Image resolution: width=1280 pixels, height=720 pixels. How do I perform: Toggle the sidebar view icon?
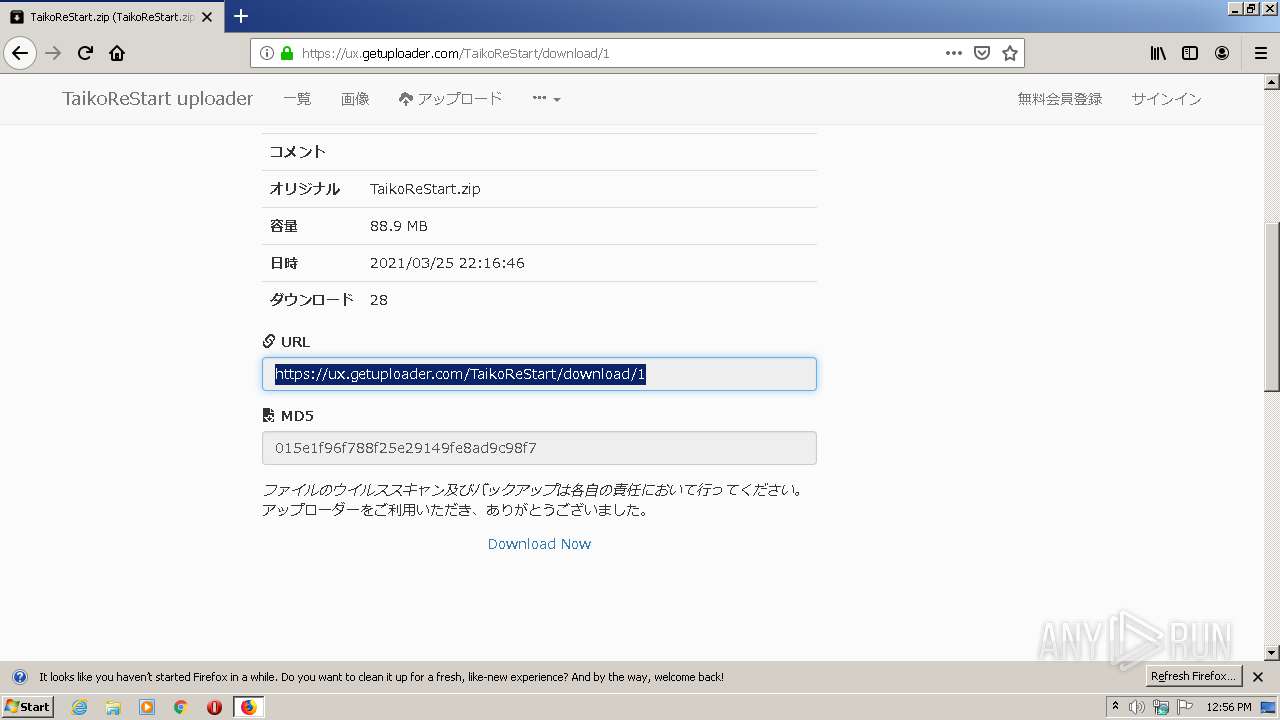click(1190, 53)
